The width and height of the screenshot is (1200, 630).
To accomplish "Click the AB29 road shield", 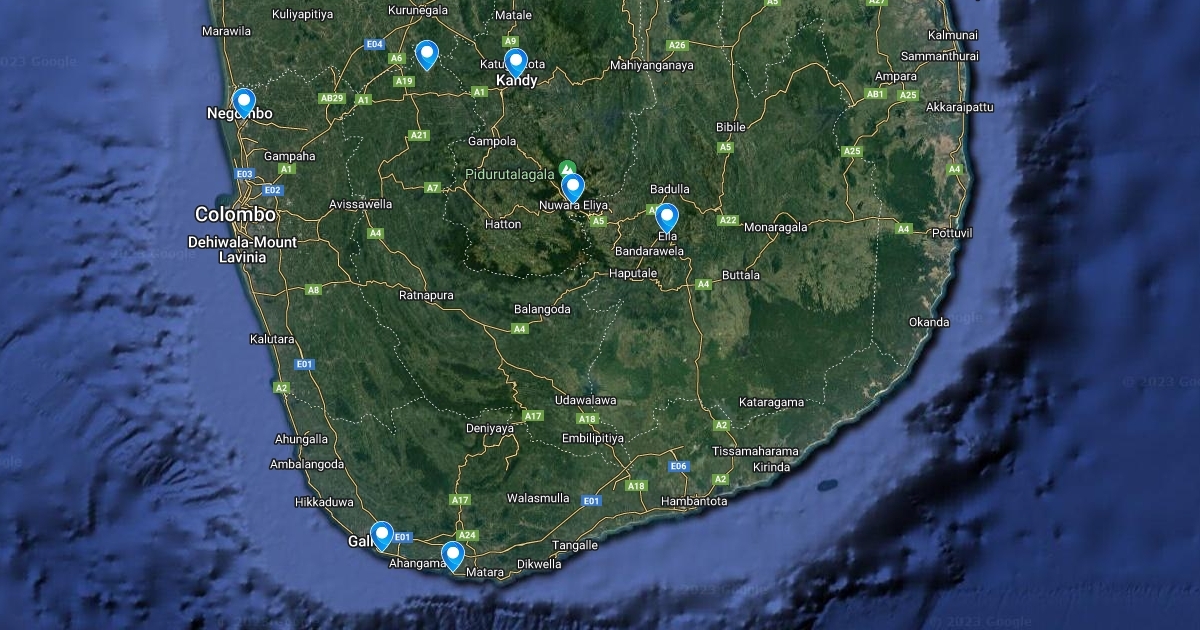I will (x=332, y=98).
